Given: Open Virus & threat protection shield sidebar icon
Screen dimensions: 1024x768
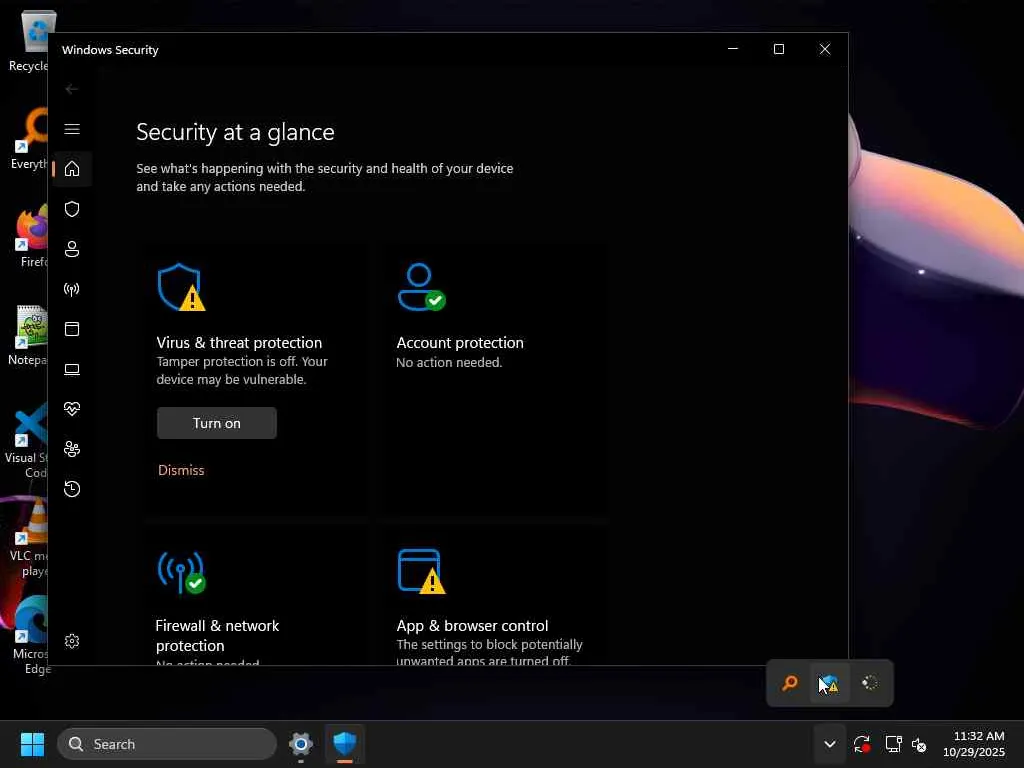Looking at the screenshot, I should (x=72, y=209).
